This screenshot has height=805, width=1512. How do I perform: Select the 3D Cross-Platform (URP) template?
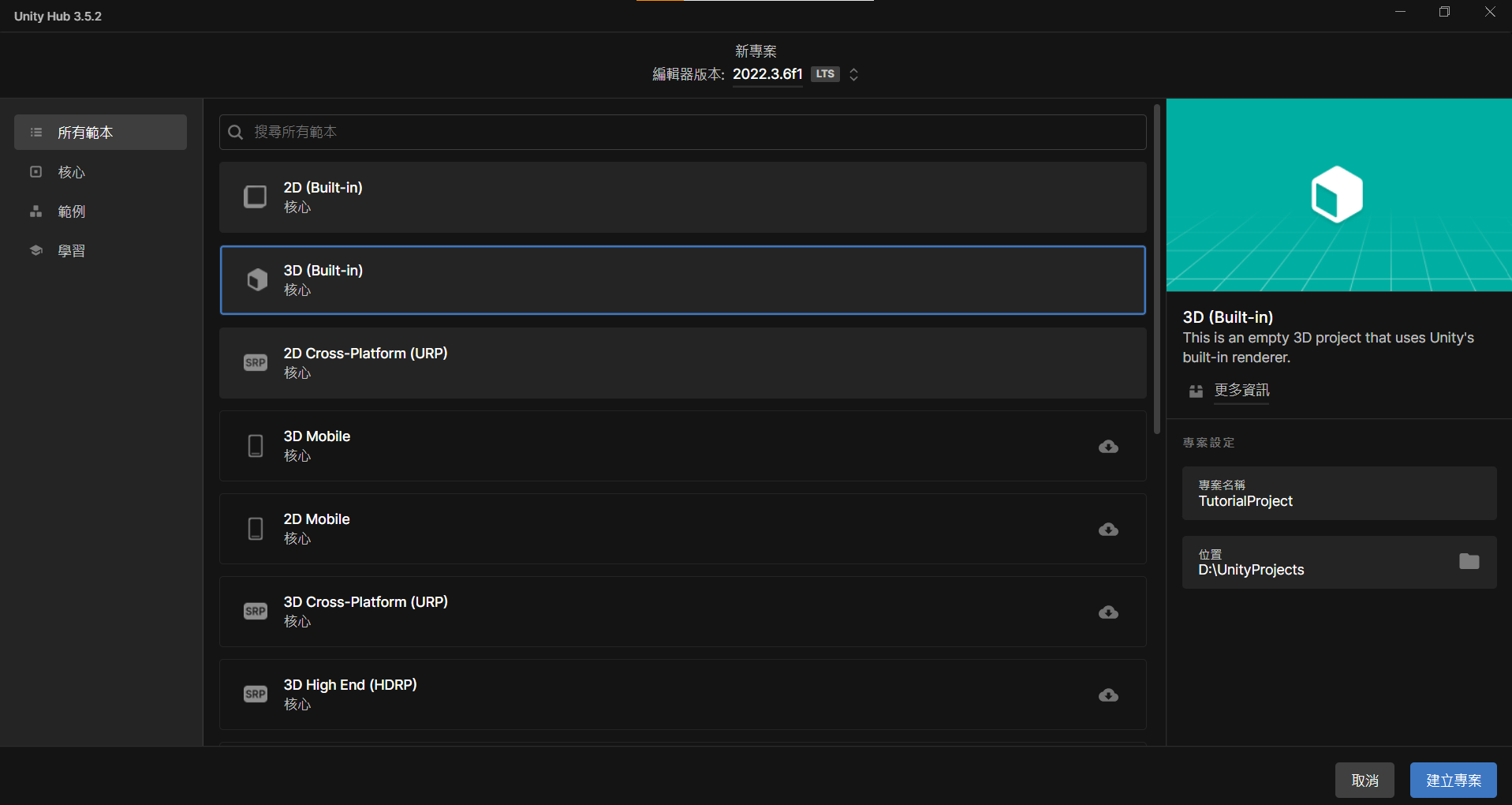[x=682, y=612]
